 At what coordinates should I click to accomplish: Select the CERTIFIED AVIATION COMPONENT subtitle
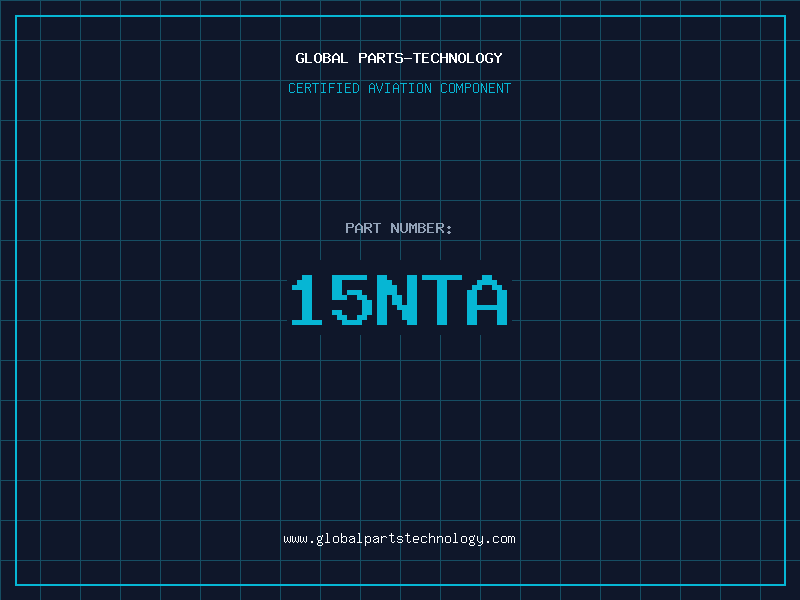(399, 88)
